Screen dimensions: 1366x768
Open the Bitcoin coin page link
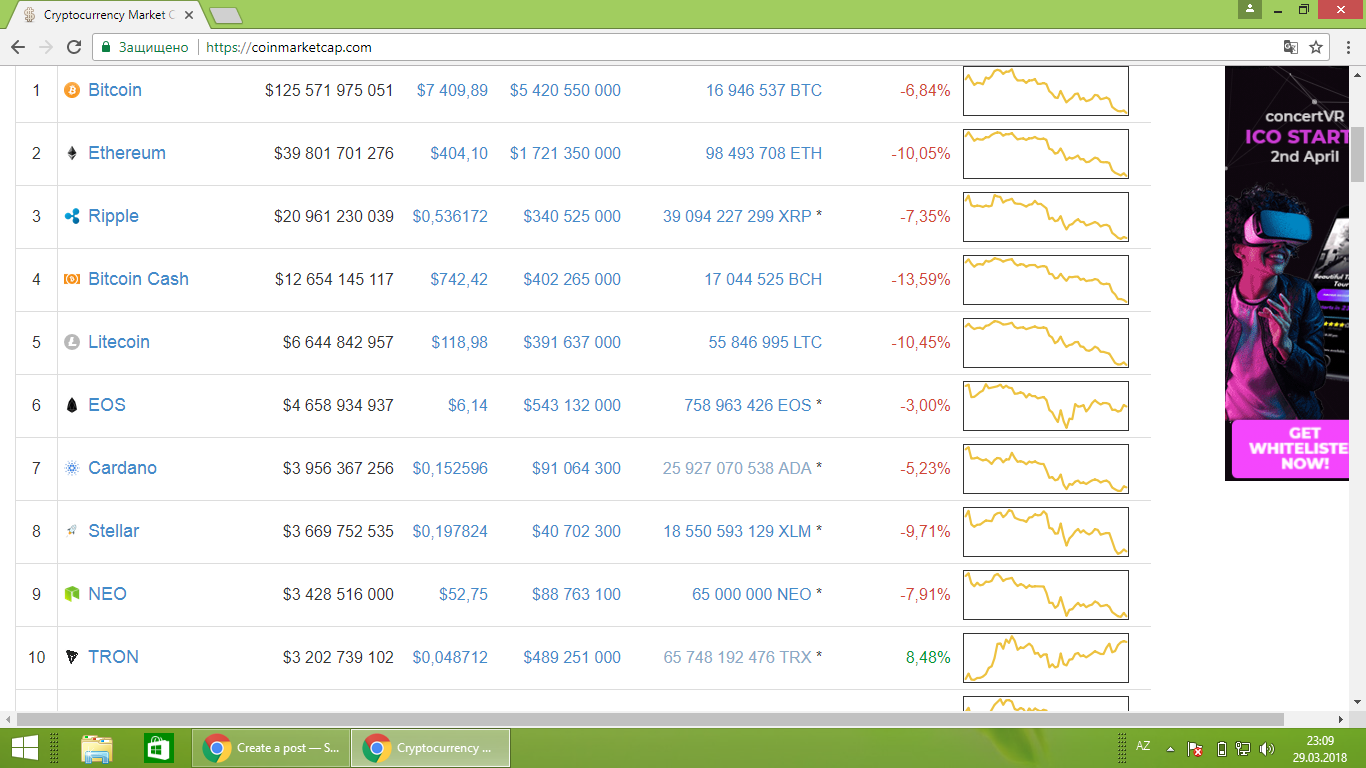tap(115, 90)
